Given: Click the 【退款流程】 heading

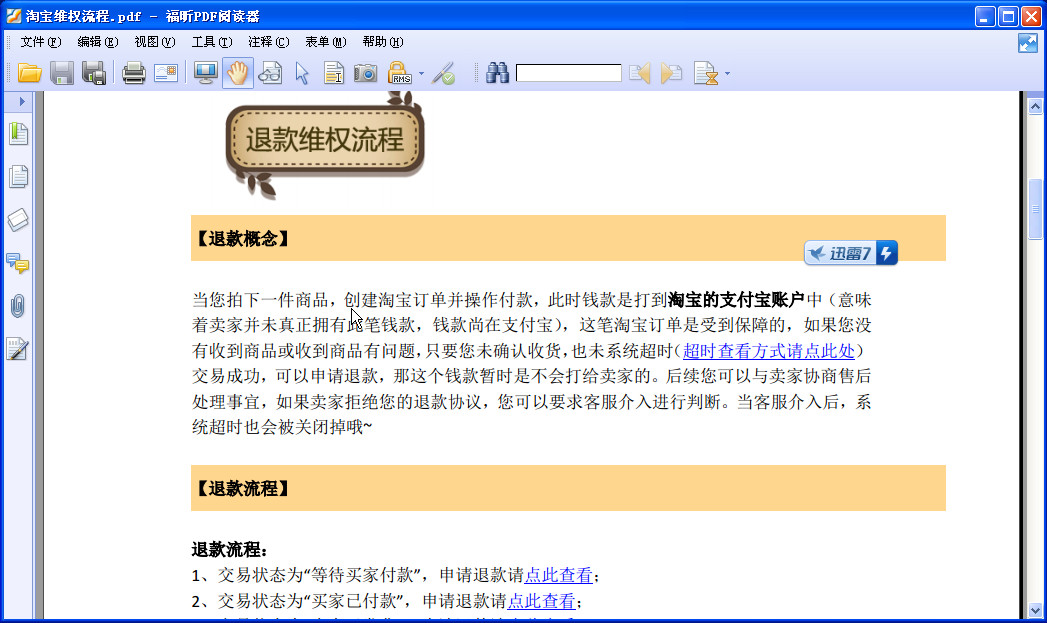Looking at the screenshot, I should (x=242, y=489).
